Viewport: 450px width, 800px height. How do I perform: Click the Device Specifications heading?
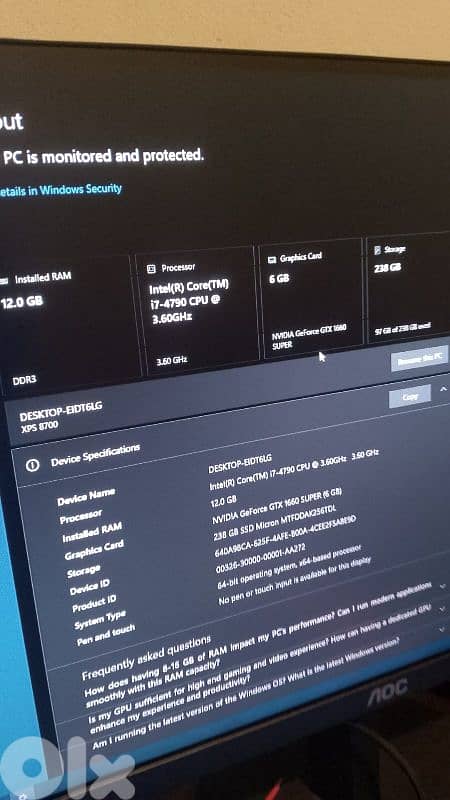tap(95, 455)
